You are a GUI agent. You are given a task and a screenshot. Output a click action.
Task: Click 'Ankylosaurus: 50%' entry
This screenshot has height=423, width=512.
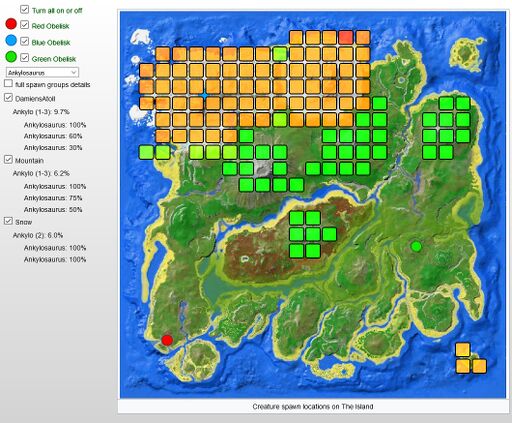click(x=53, y=210)
